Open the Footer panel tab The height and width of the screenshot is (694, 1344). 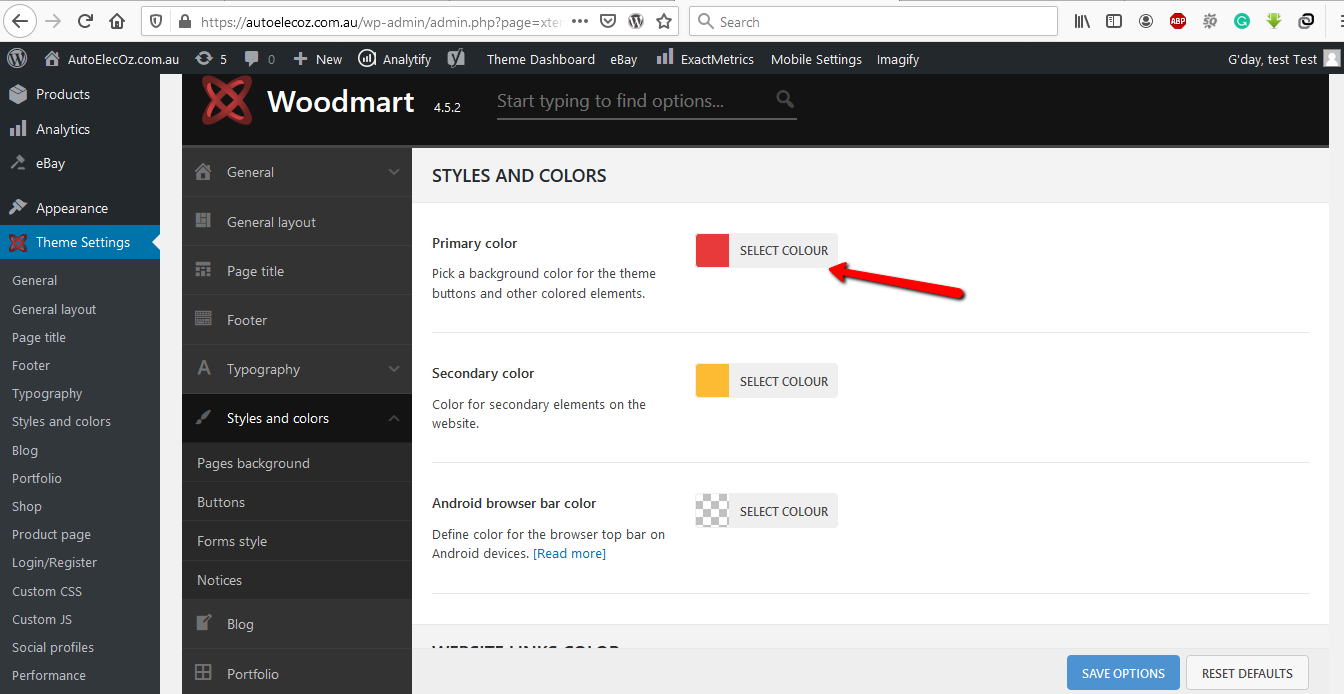(x=297, y=320)
